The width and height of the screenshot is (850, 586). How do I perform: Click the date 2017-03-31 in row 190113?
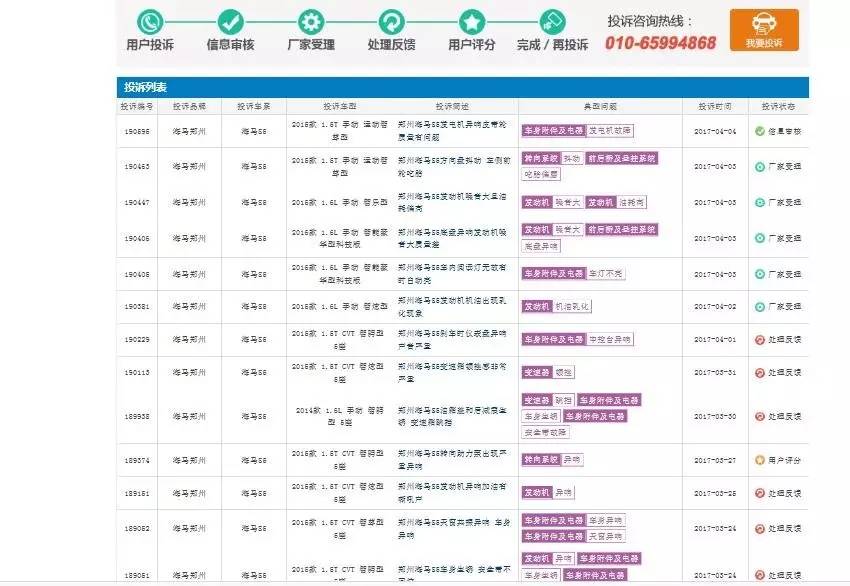pyautogui.click(x=715, y=372)
